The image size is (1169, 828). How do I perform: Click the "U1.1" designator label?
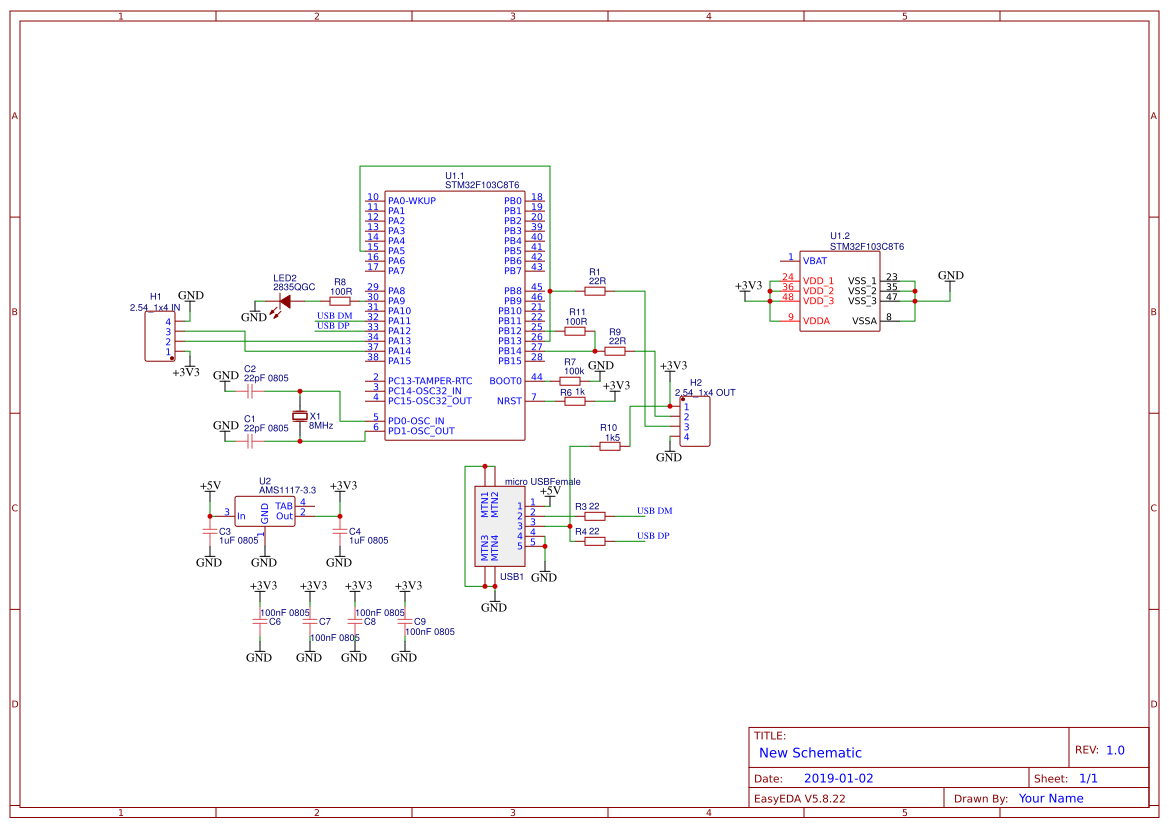point(454,177)
